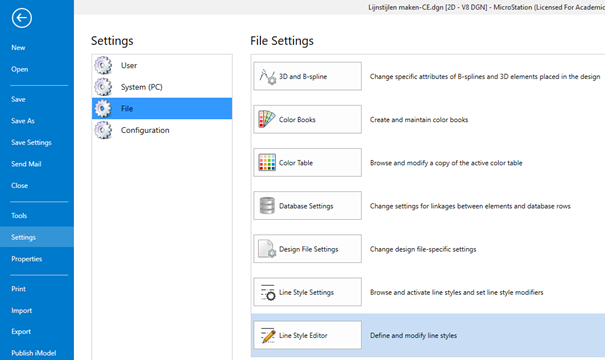
Task: Choose Save Settings in the sidebar
Action: click(x=31, y=142)
